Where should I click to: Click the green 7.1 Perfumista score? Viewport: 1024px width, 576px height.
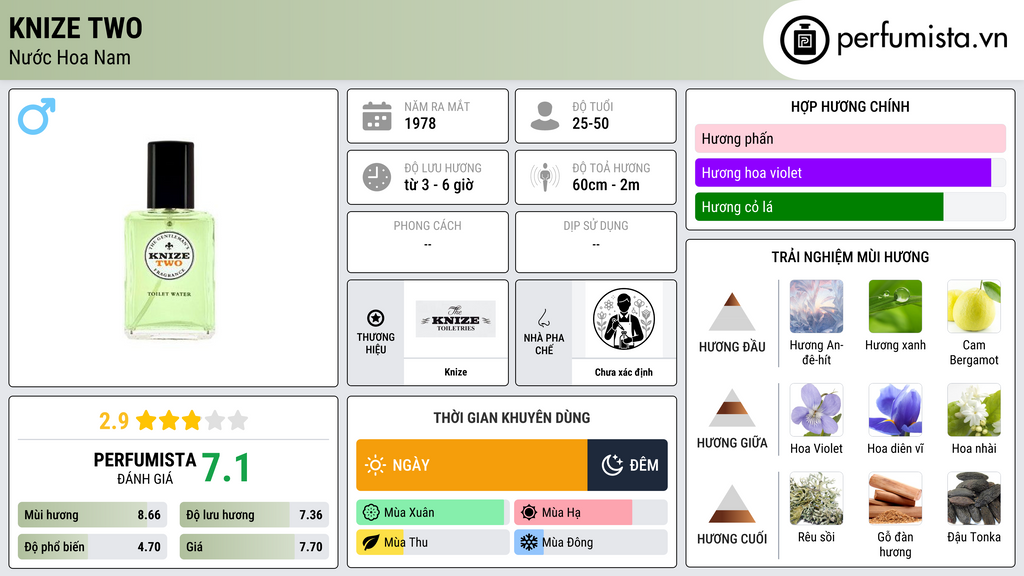point(225,468)
